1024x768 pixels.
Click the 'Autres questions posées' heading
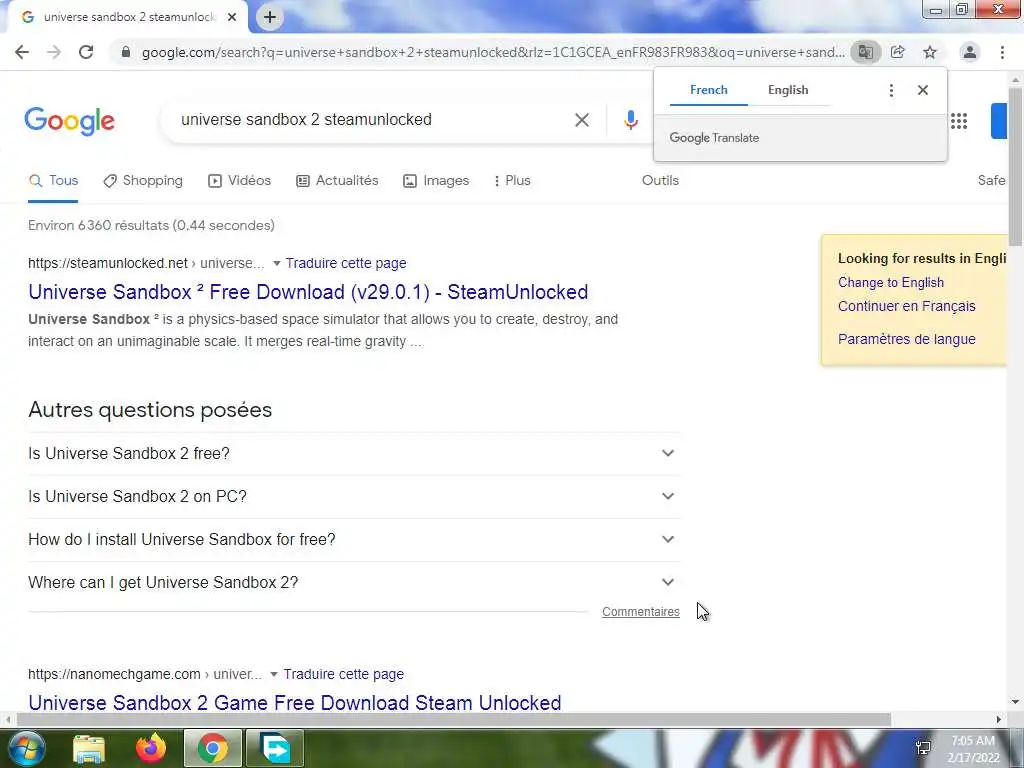(150, 410)
